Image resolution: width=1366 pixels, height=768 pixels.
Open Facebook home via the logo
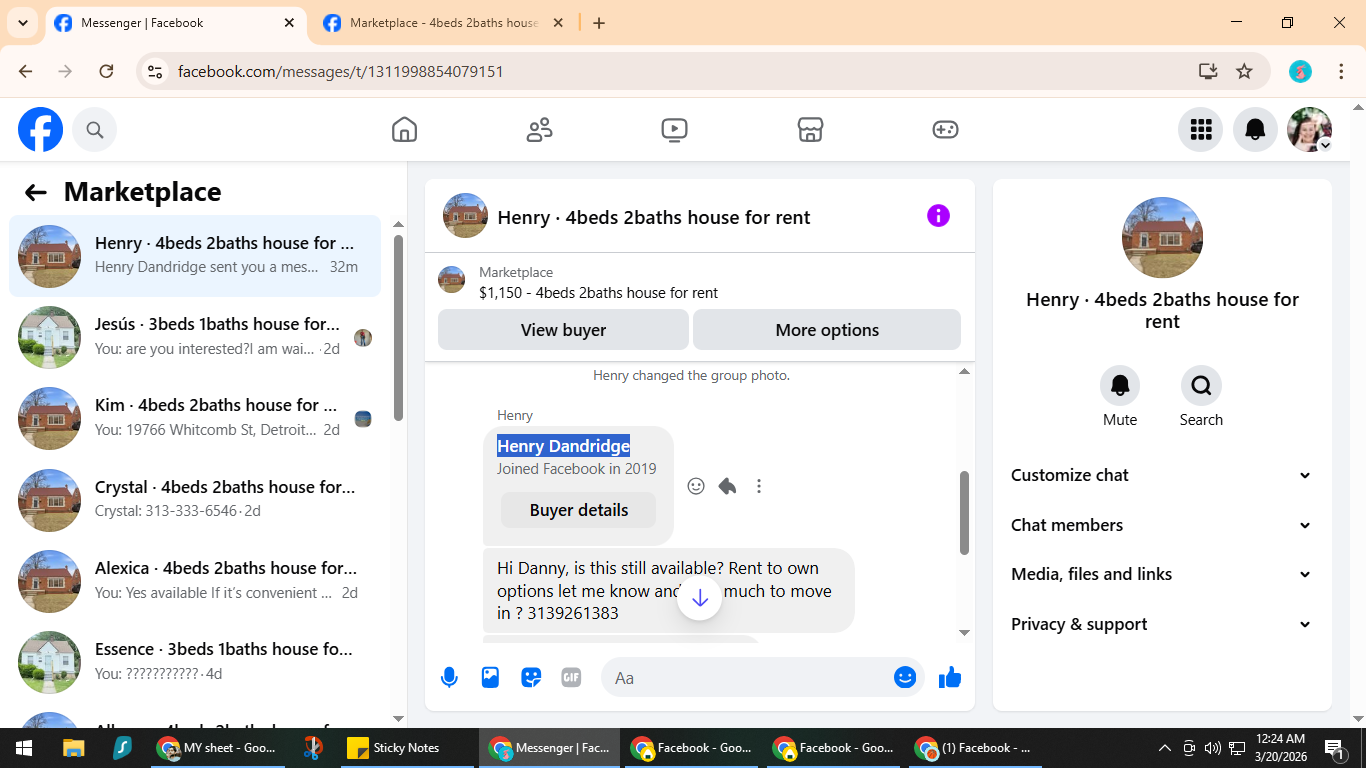click(x=41, y=130)
